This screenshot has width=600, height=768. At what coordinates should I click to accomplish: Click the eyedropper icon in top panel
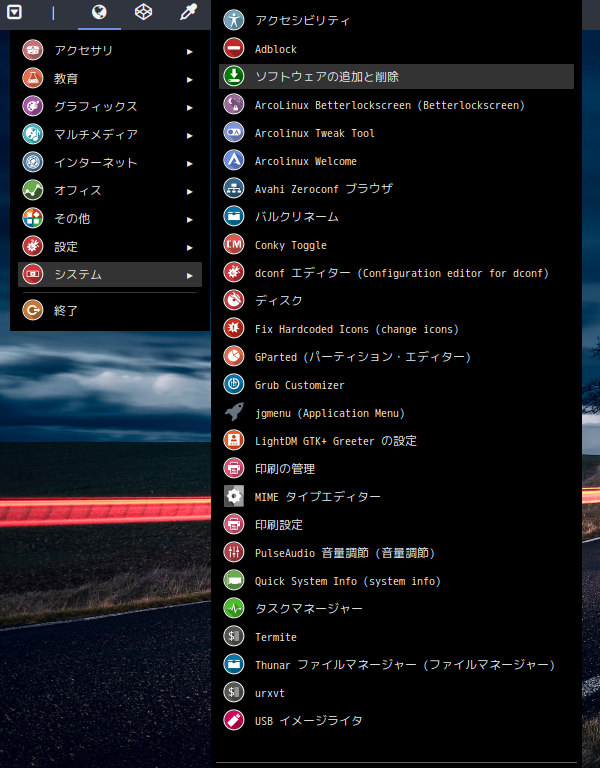tap(188, 12)
